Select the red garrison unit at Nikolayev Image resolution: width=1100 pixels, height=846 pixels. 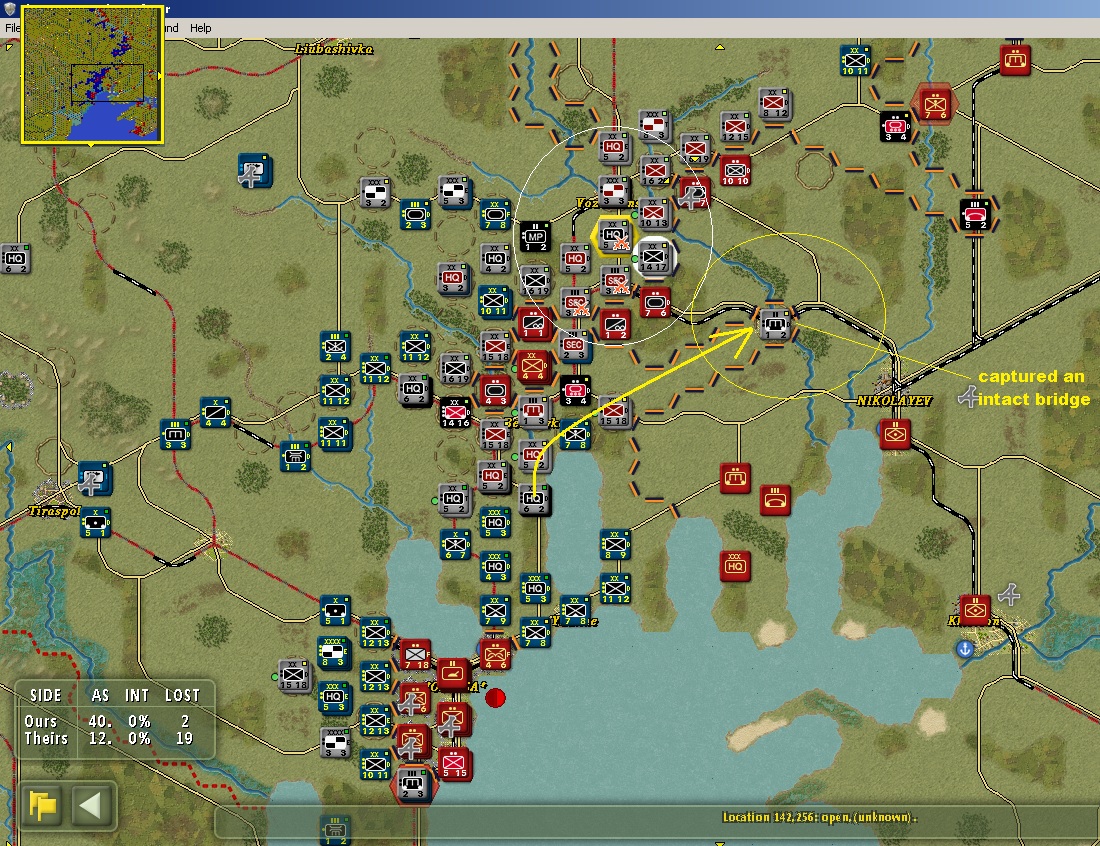(x=895, y=435)
